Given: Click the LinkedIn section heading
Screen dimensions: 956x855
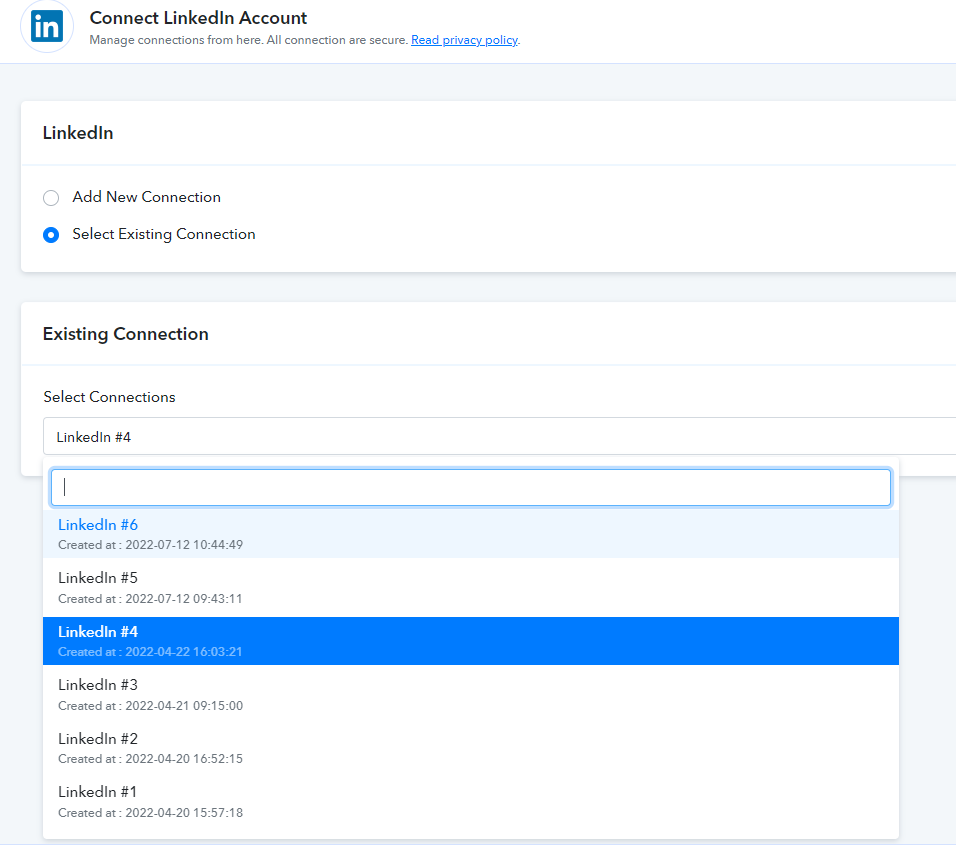Looking at the screenshot, I should coord(78,133).
